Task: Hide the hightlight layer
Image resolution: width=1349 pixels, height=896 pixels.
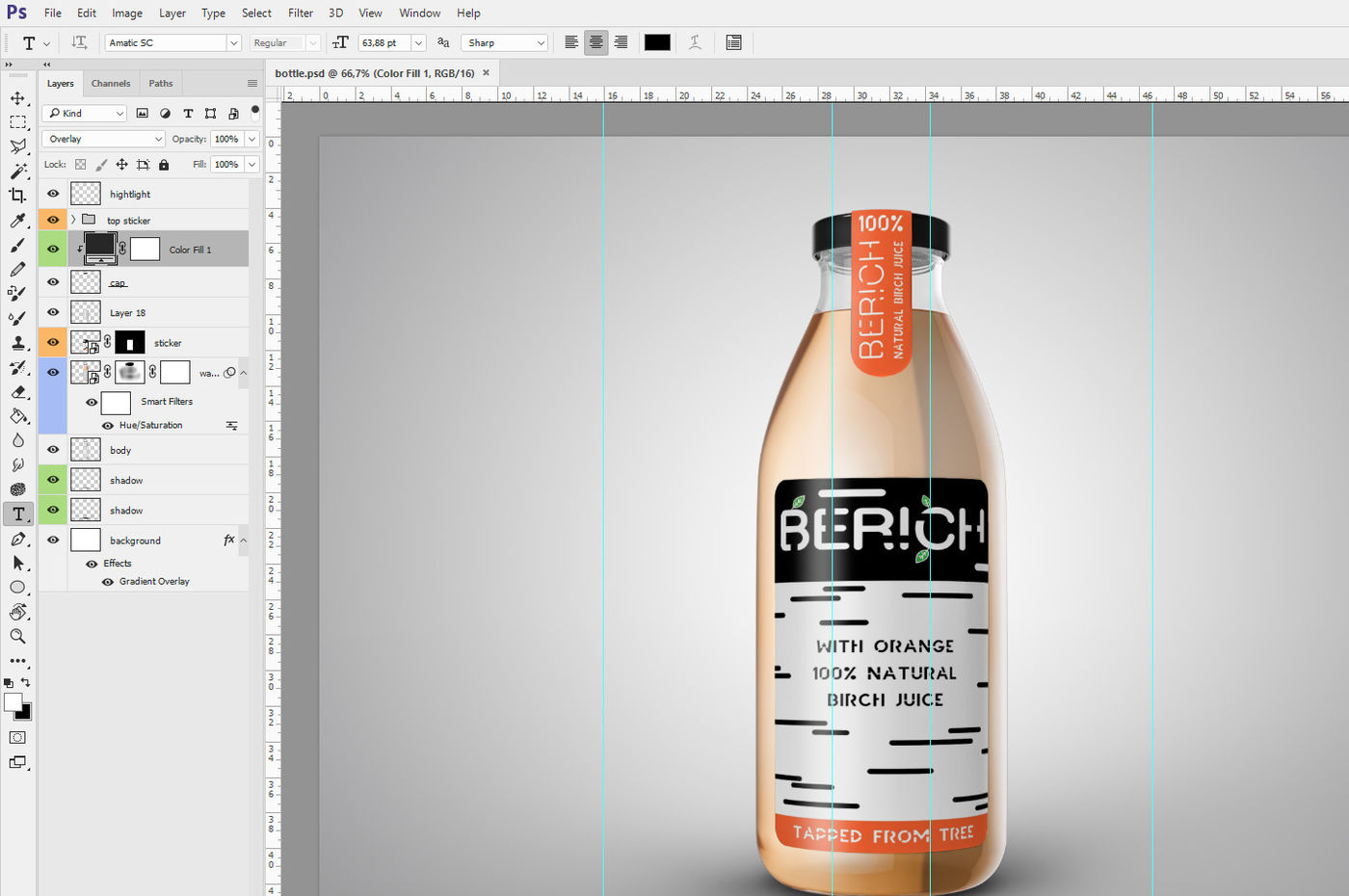Action: 53,194
